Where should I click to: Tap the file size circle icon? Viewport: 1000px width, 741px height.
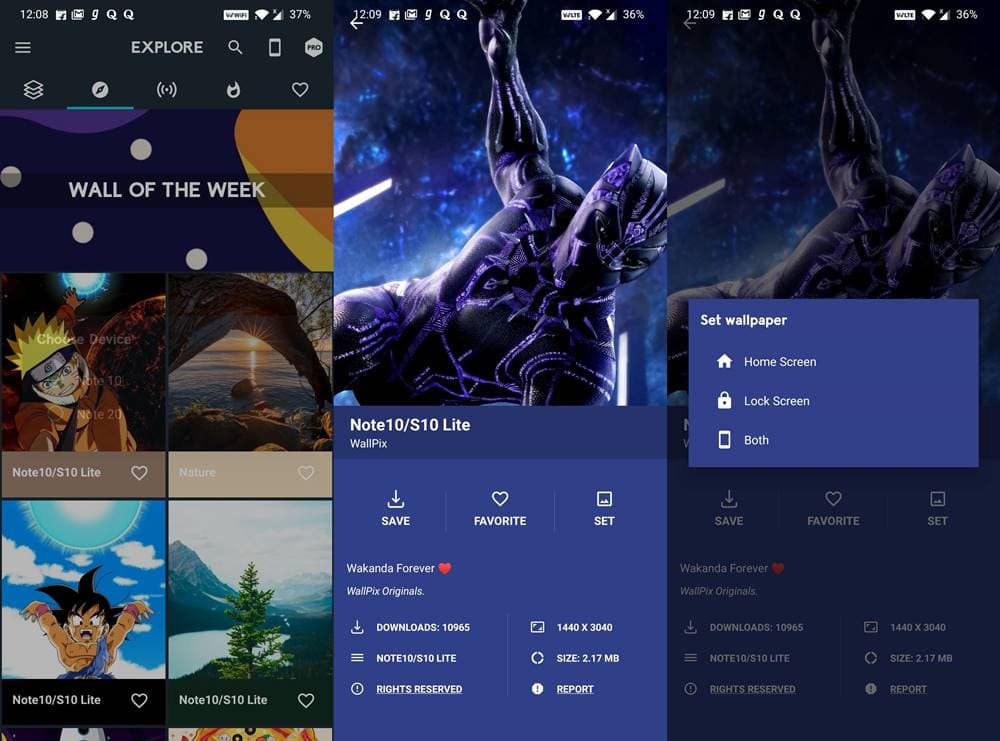pos(538,657)
